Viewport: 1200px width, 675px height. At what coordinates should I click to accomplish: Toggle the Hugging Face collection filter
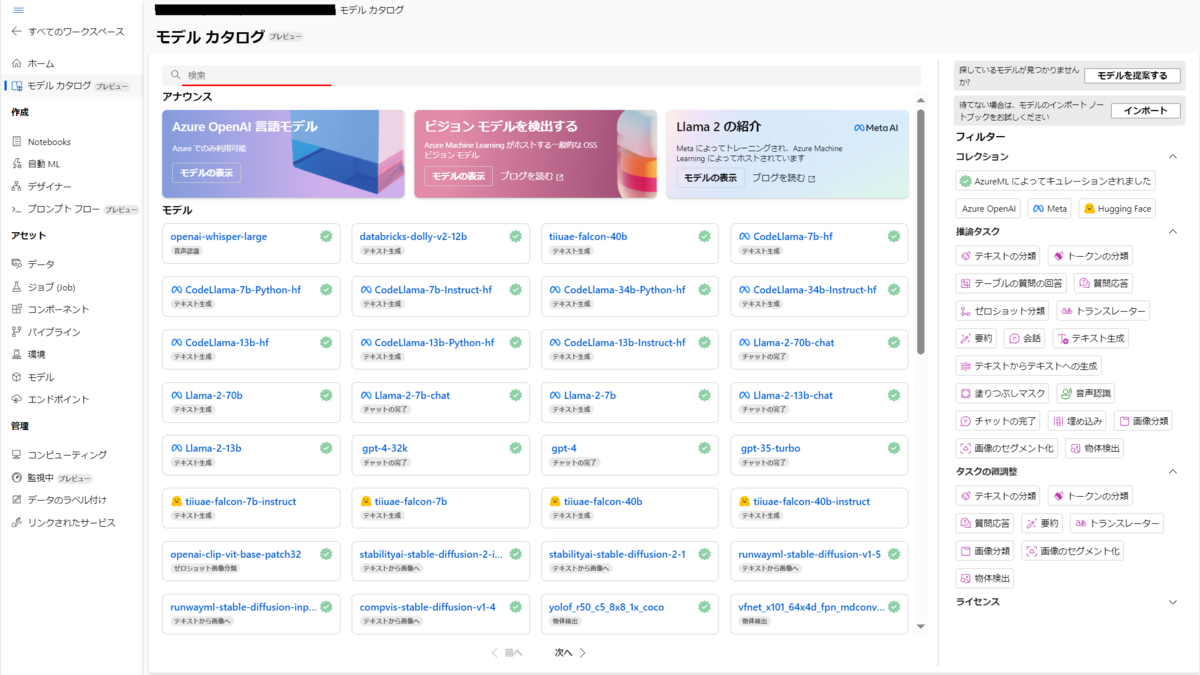pos(1118,209)
